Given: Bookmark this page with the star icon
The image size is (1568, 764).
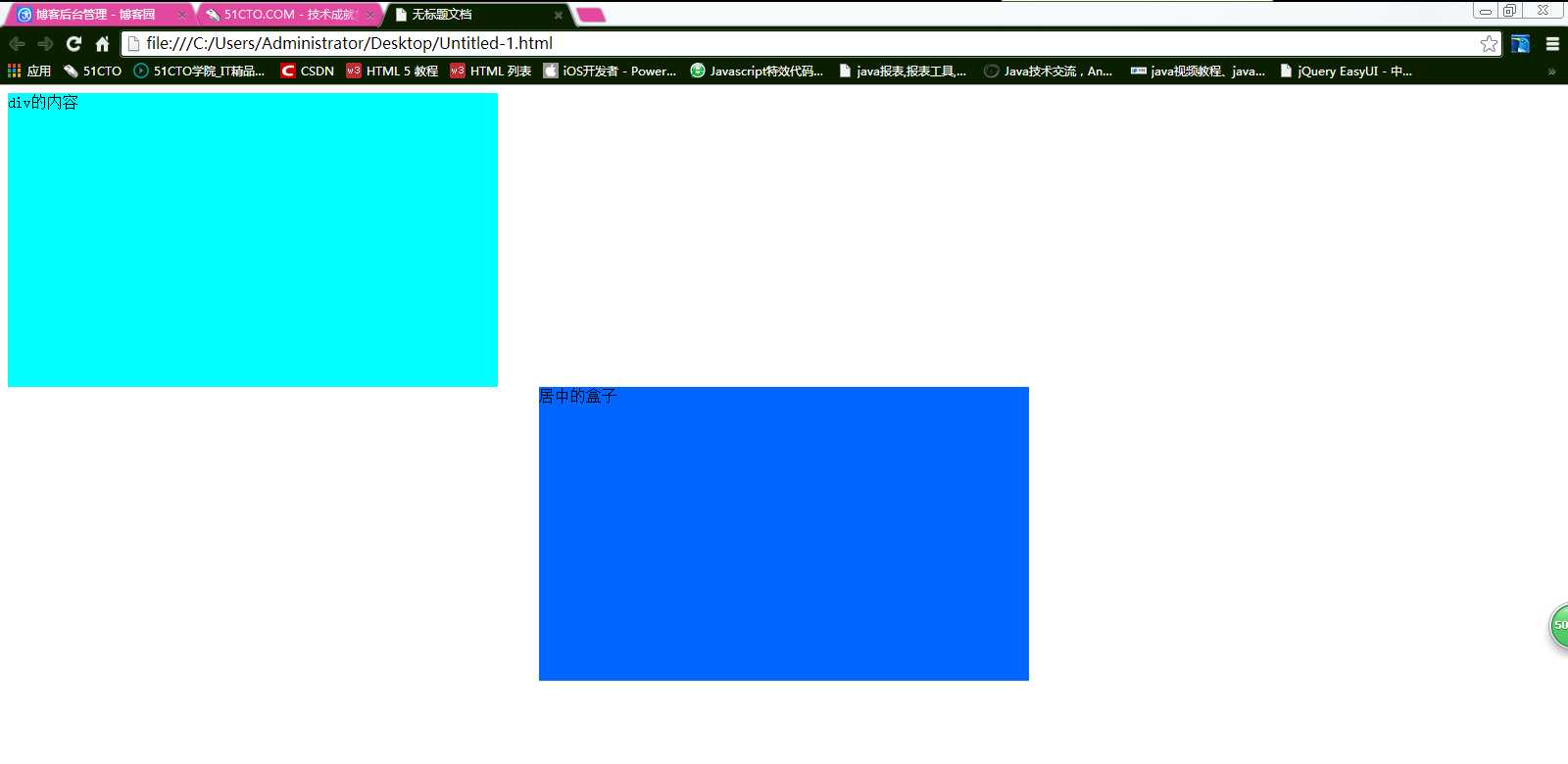Looking at the screenshot, I should (x=1489, y=43).
